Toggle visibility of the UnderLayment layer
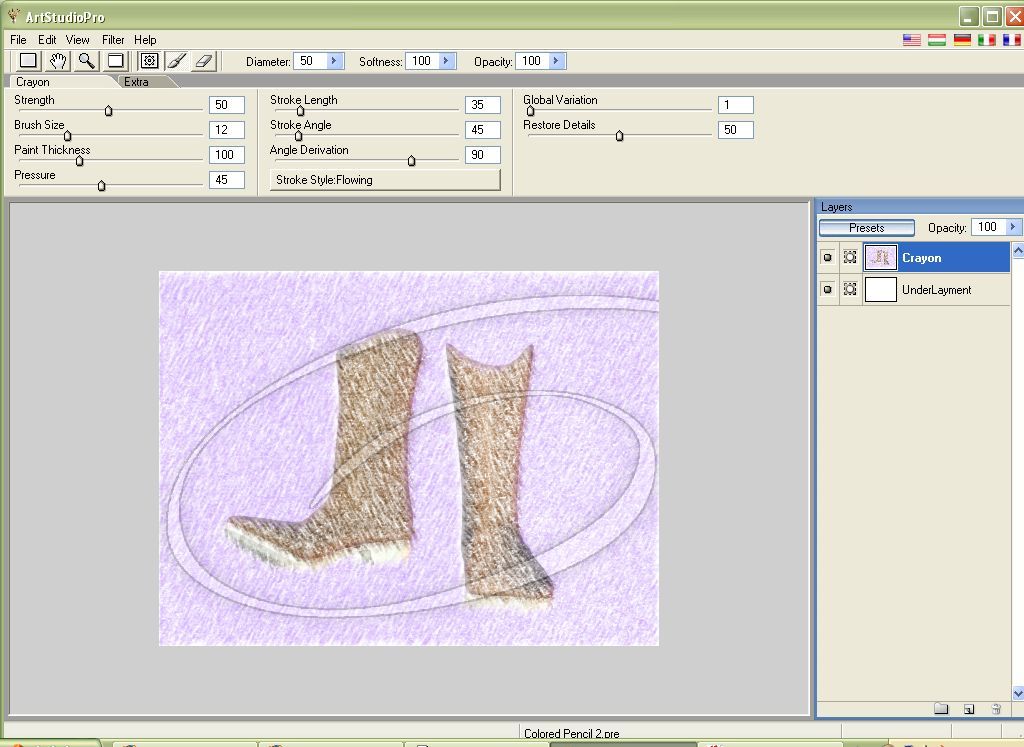 [x=828, y=289]
